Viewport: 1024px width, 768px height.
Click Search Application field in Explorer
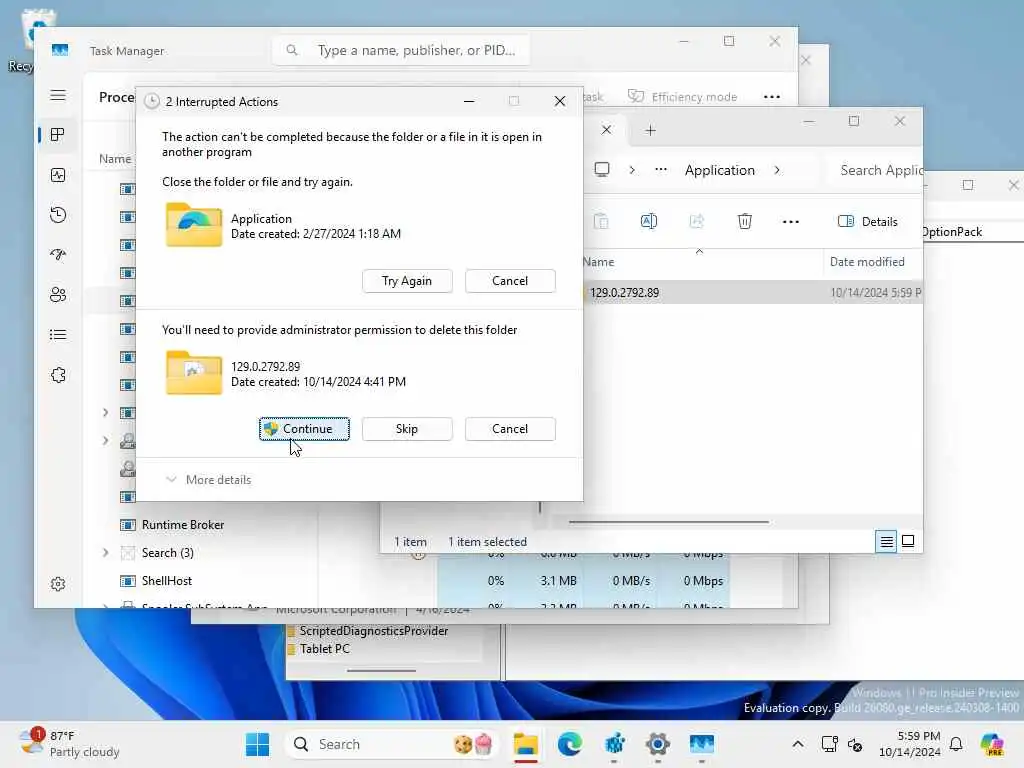tap(876, 170)
